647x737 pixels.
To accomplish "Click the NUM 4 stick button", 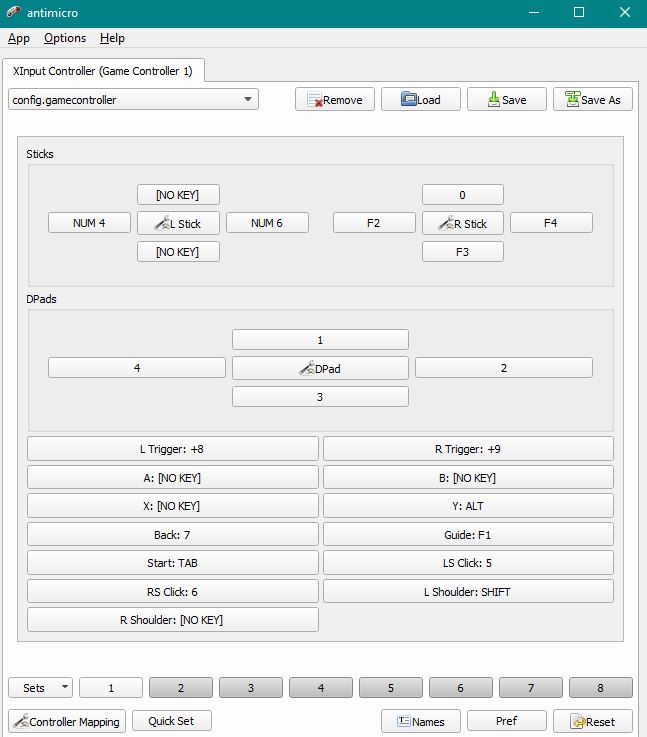I will click(x=89, y=223).
